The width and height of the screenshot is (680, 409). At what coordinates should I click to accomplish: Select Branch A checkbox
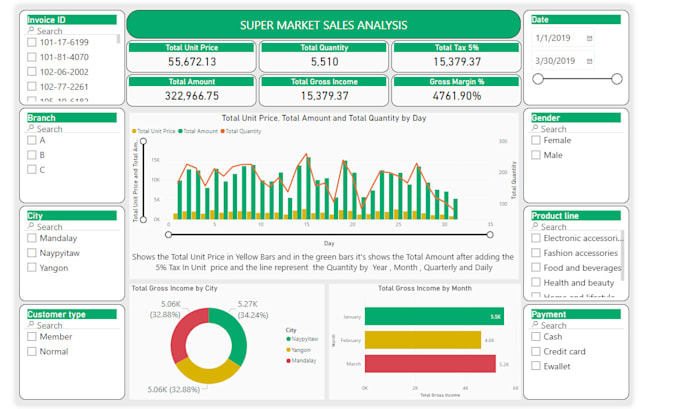coord(32,140)
